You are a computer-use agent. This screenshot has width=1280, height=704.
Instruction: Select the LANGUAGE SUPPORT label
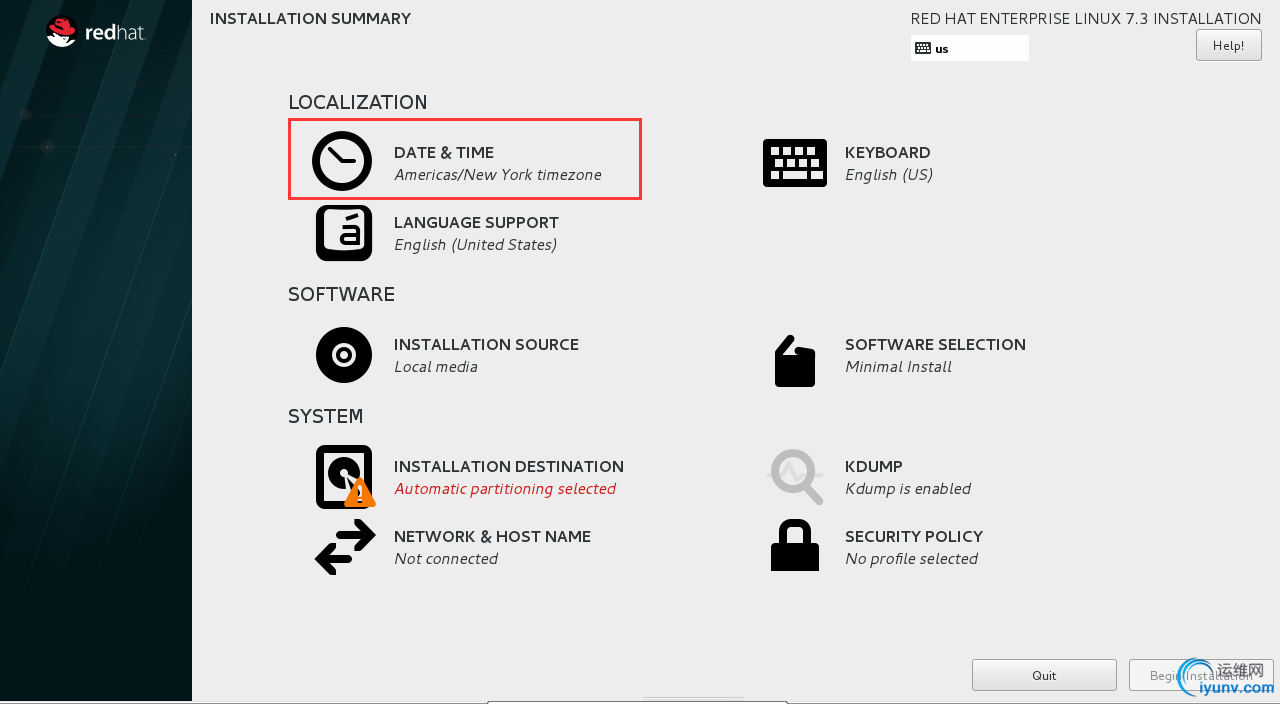click(x=476, y=222)
